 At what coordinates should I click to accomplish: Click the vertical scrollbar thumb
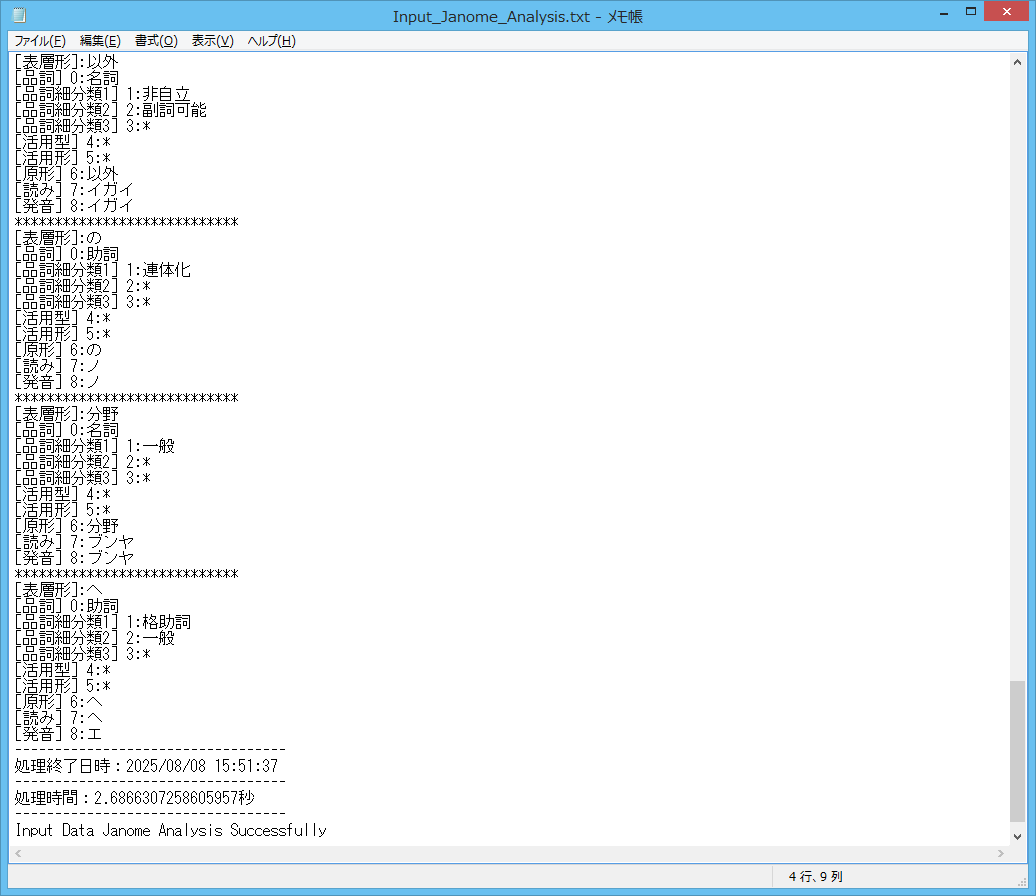pos(1017,750)
